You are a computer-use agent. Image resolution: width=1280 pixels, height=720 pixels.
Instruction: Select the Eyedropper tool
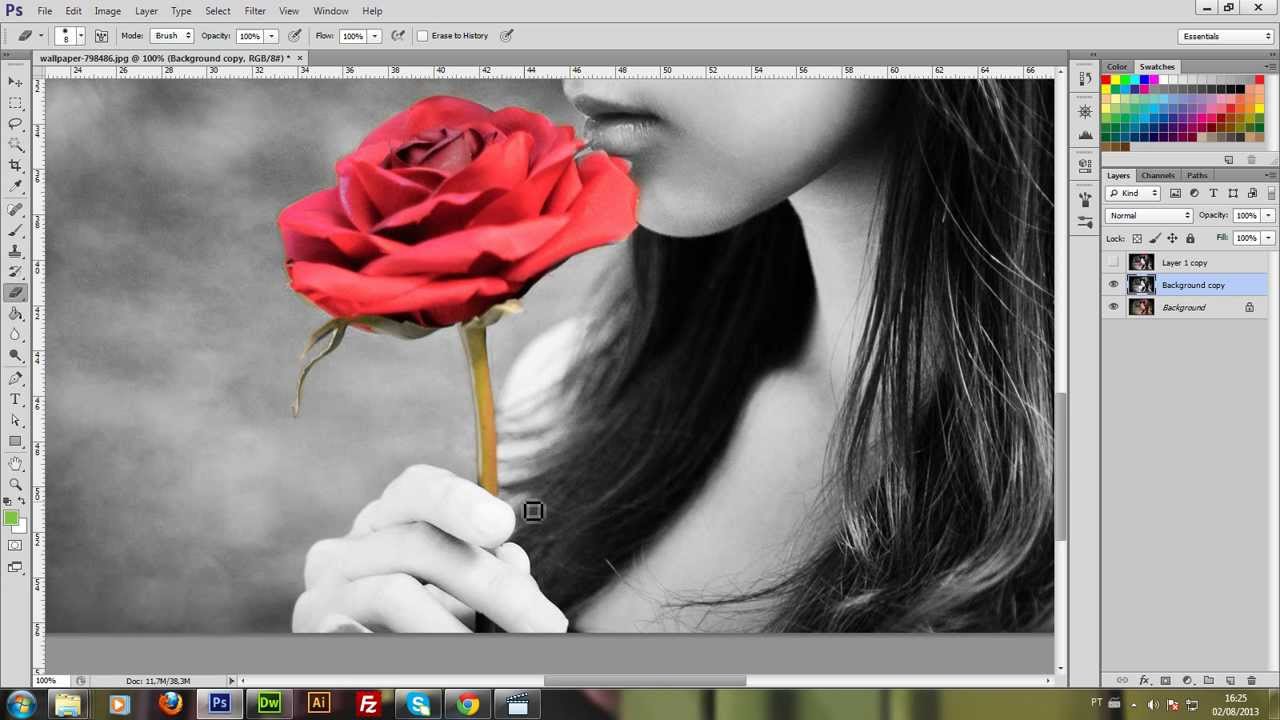[15, 187]
